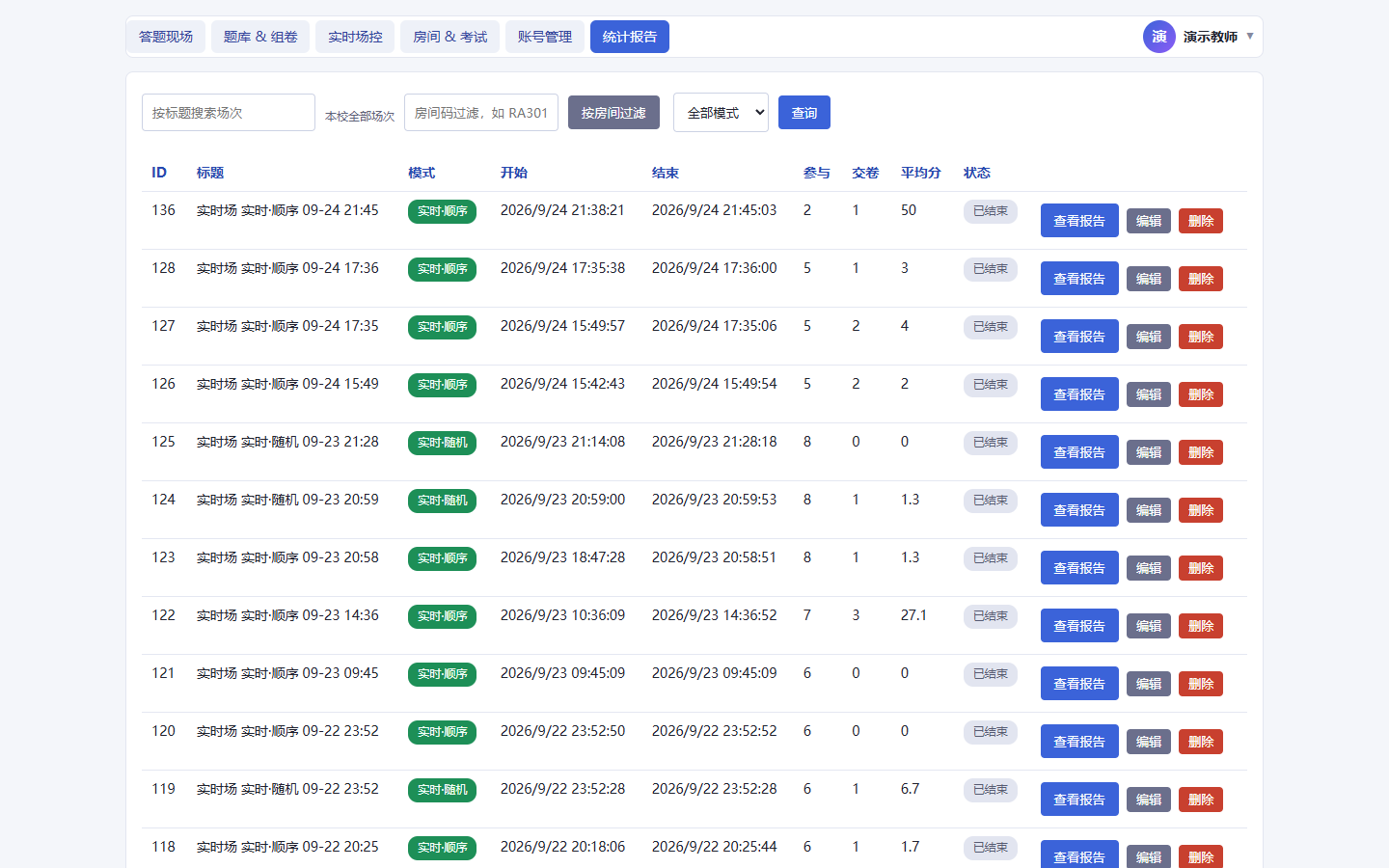The height and width of the screenshot is (868, 1389).
Task: Delete session ID 125
Action: pos(1201,452)
